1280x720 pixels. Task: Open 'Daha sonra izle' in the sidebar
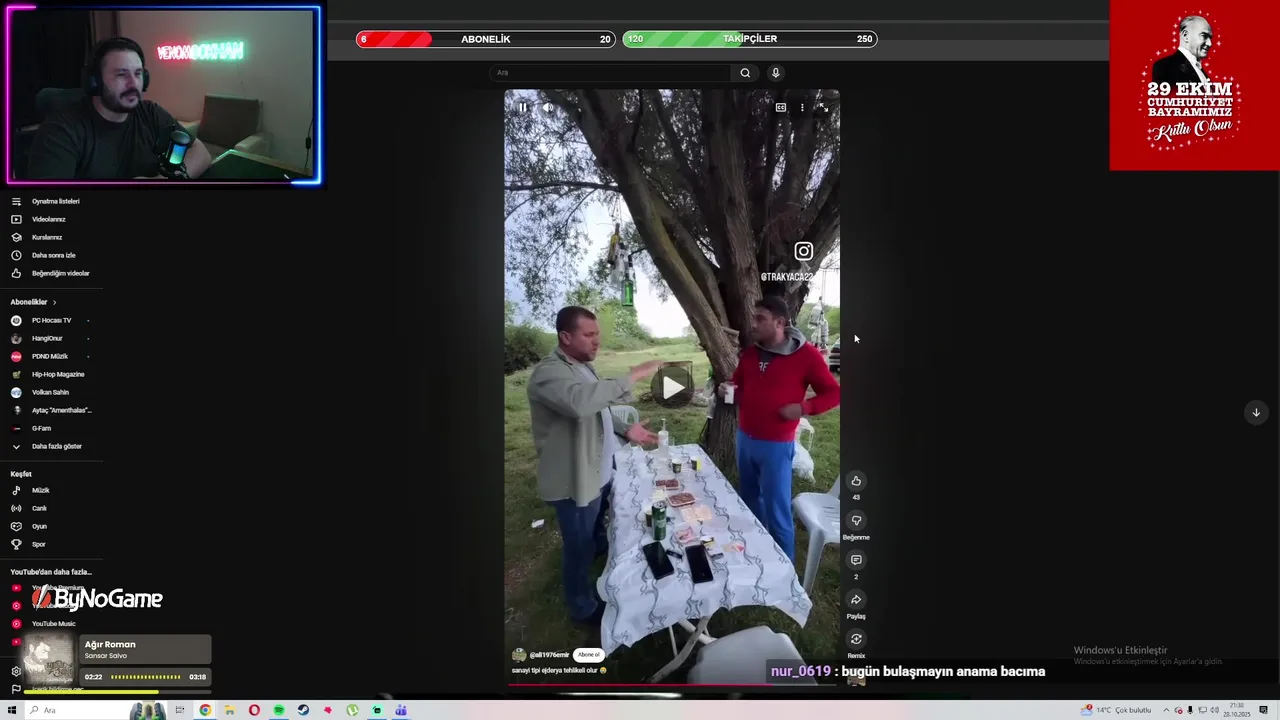coord(52,255)
